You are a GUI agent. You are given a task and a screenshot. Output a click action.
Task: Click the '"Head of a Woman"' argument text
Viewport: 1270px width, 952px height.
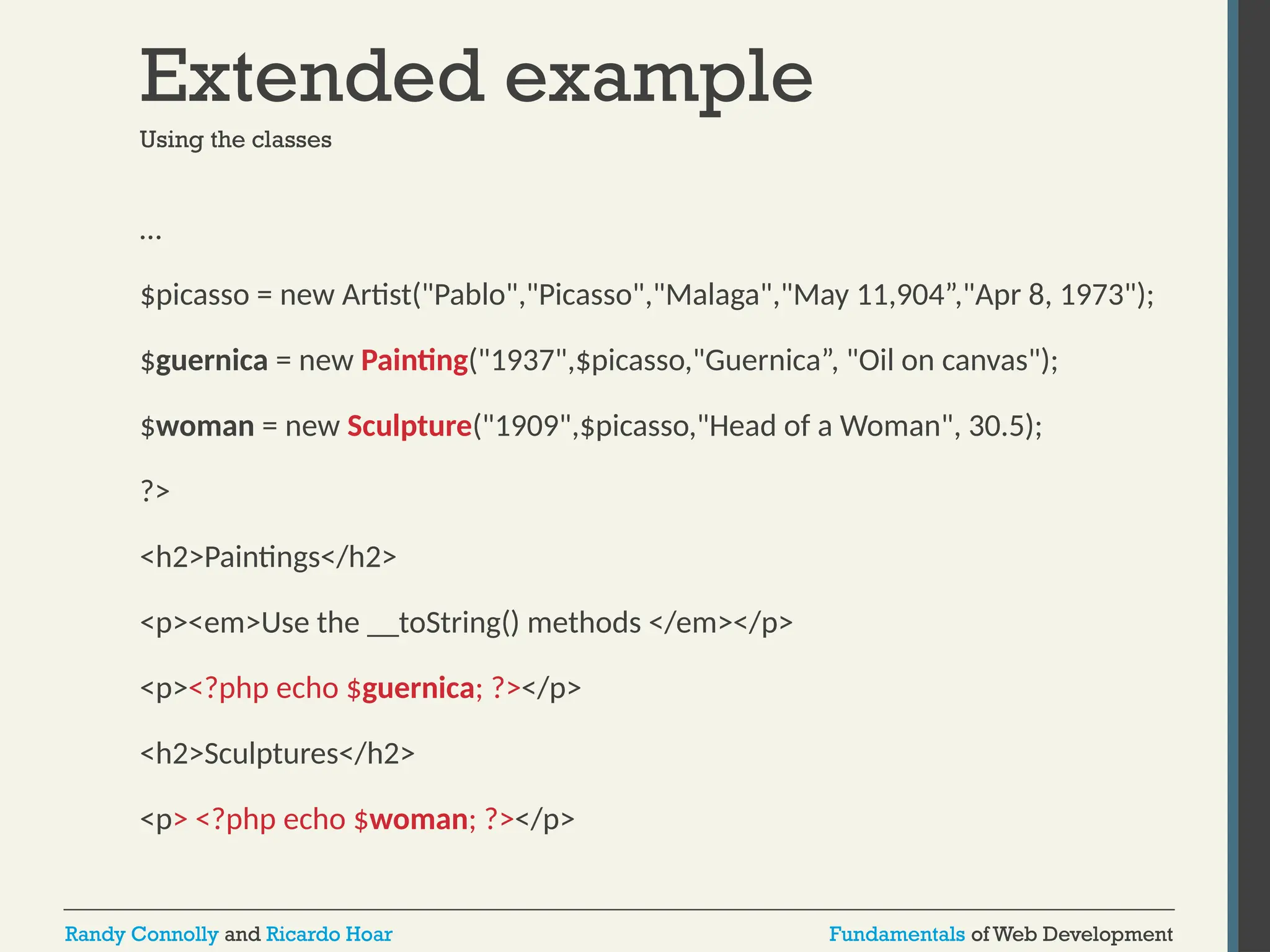(825, 426)
